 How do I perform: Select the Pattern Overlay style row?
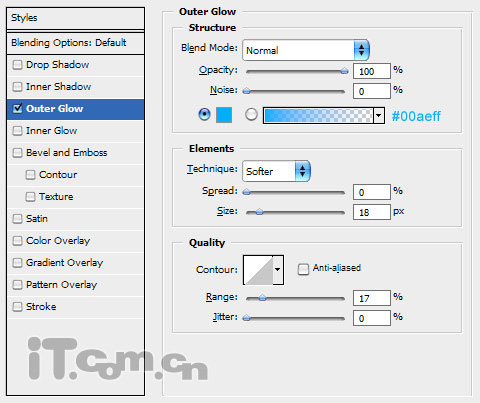[x=75, y=285]
